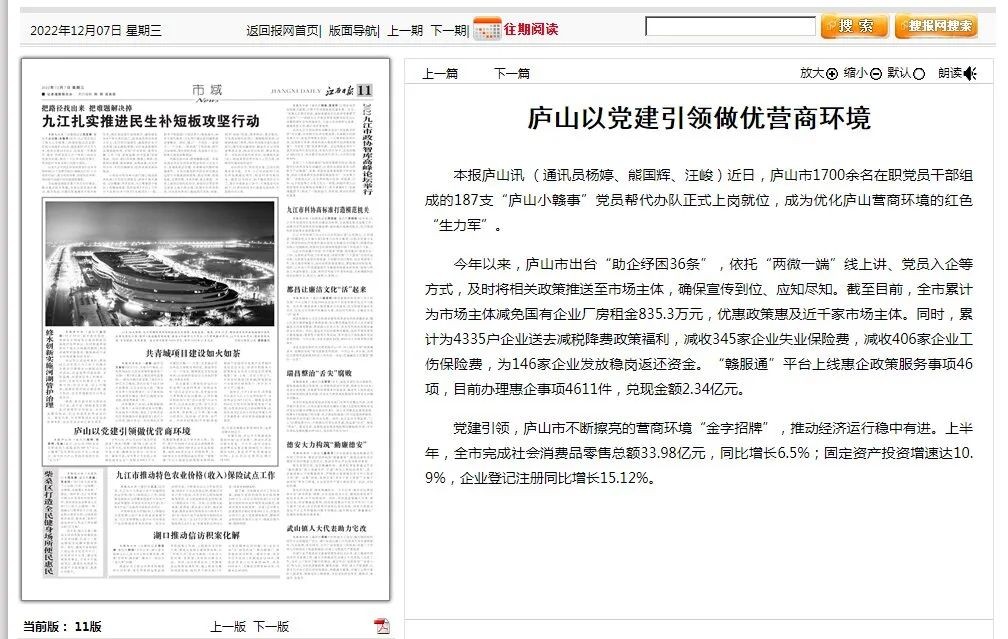Viewport: 1008px width, 639px height.
Task: Open 九江市科协高标准打造模范机关 article
Action: (328, 210)
